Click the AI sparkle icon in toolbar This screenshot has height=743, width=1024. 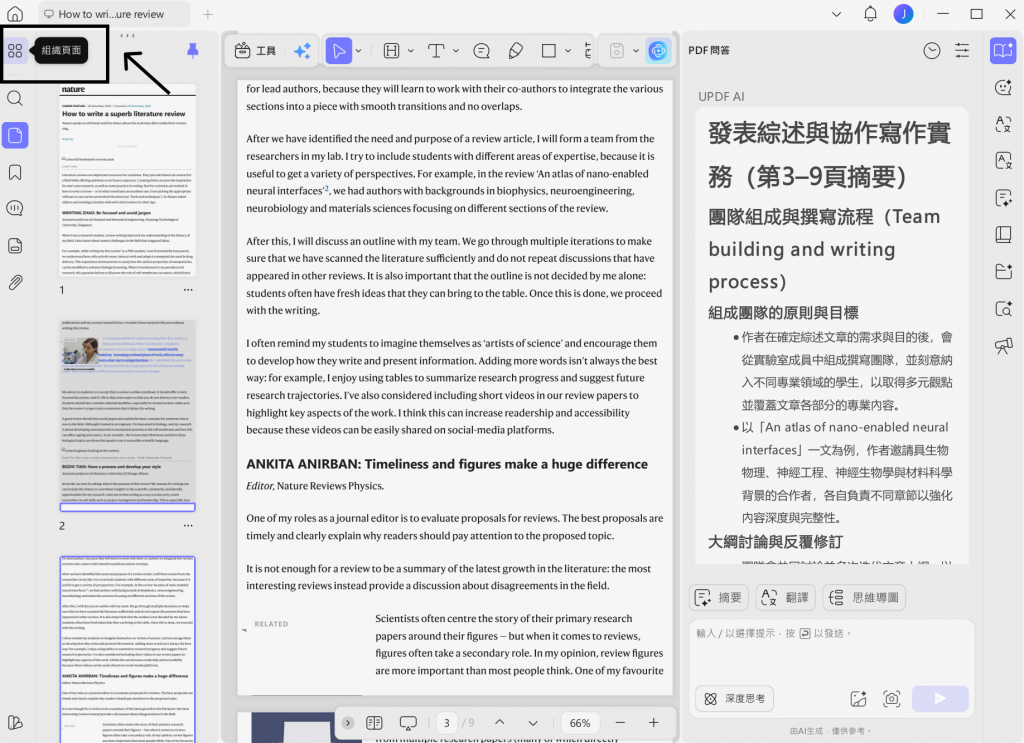point(302,51)
